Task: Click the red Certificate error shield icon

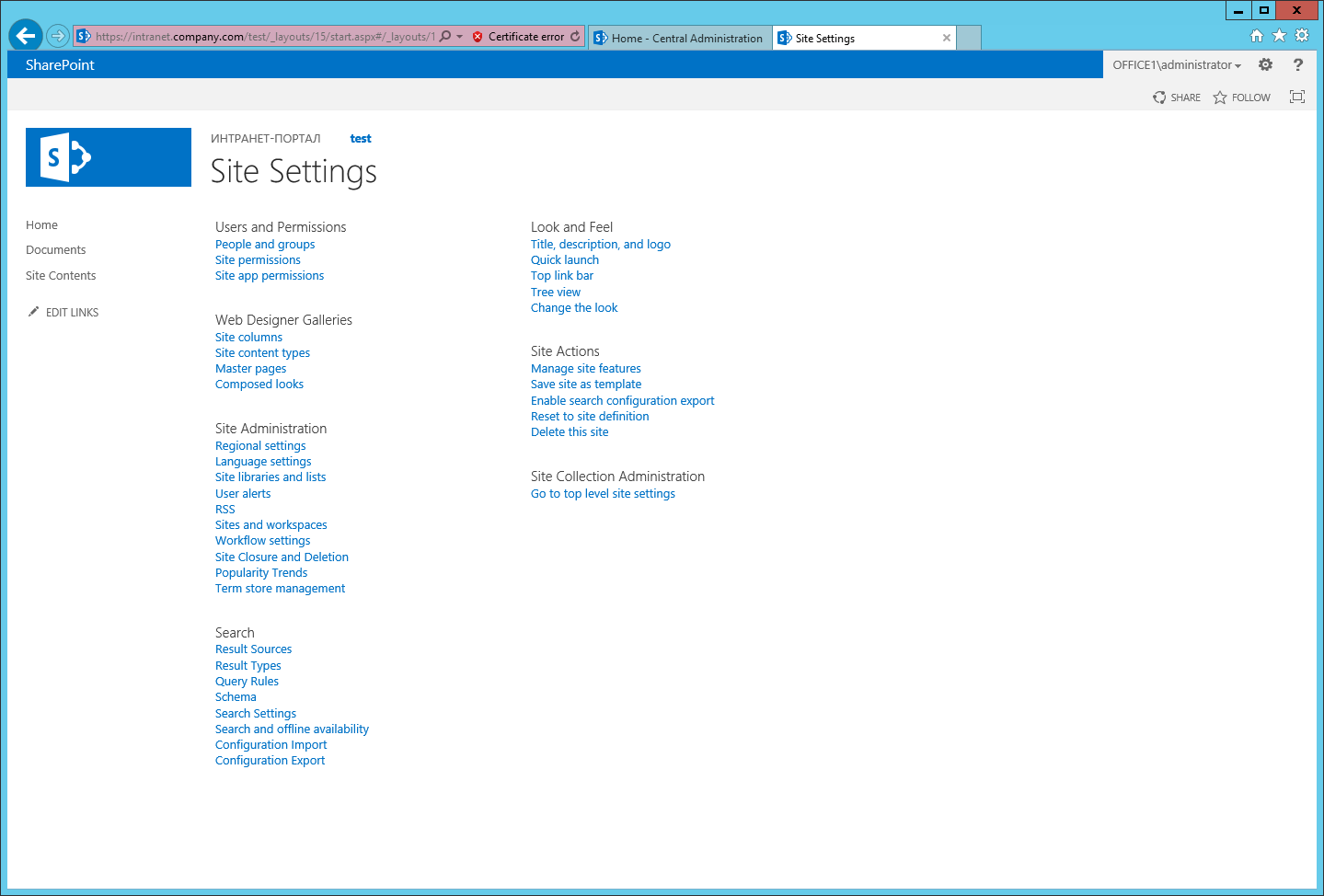Action: 478,37
